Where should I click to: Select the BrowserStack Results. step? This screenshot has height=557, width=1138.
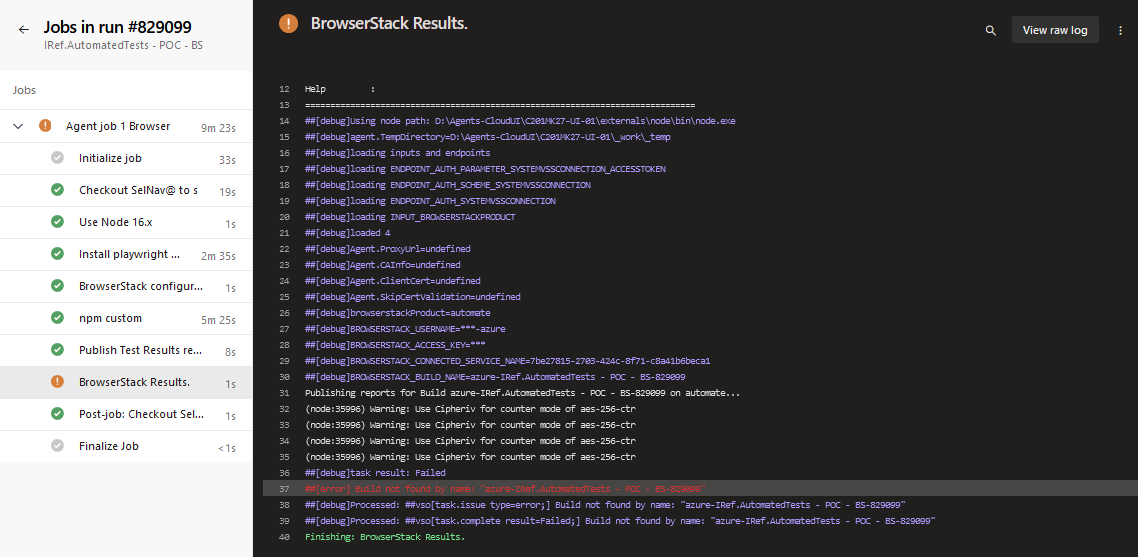pyautogui.click(x=126, y=382)
